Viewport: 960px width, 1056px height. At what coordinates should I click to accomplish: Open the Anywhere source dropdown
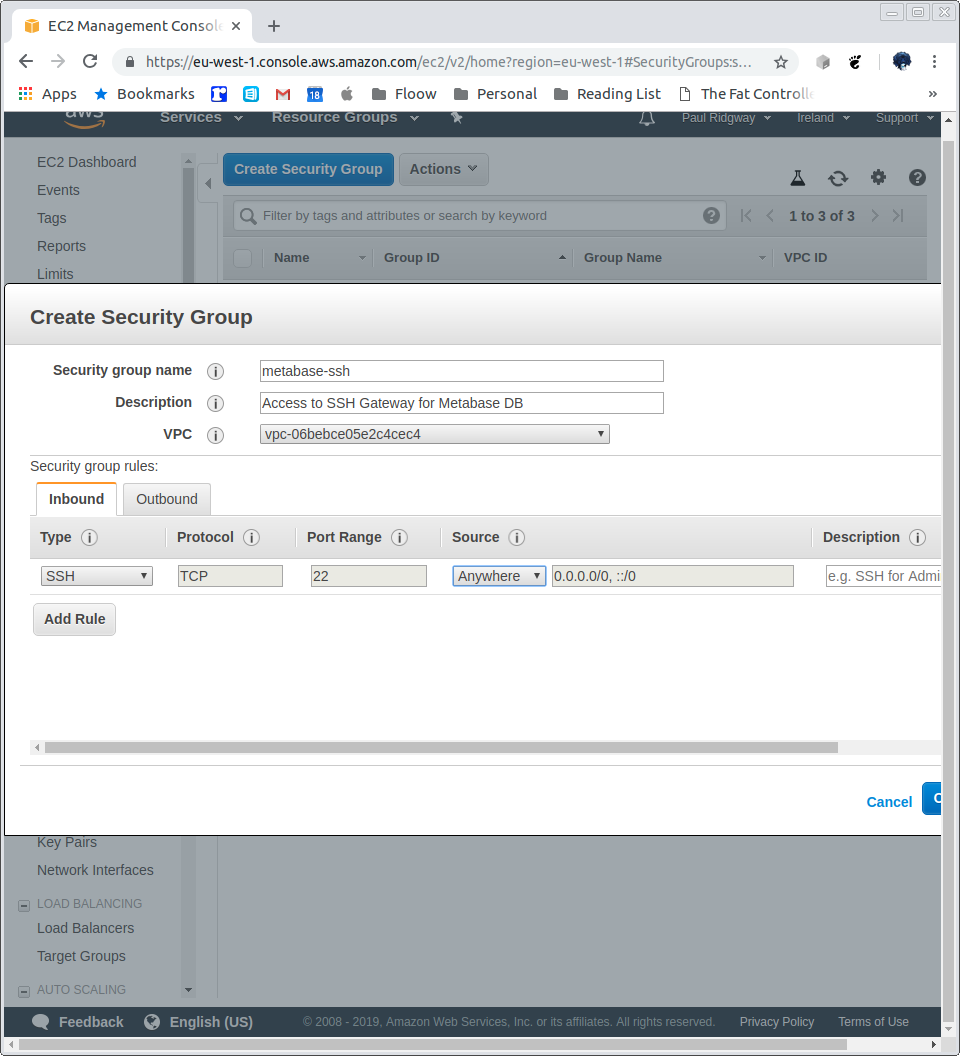coord(499,576)
